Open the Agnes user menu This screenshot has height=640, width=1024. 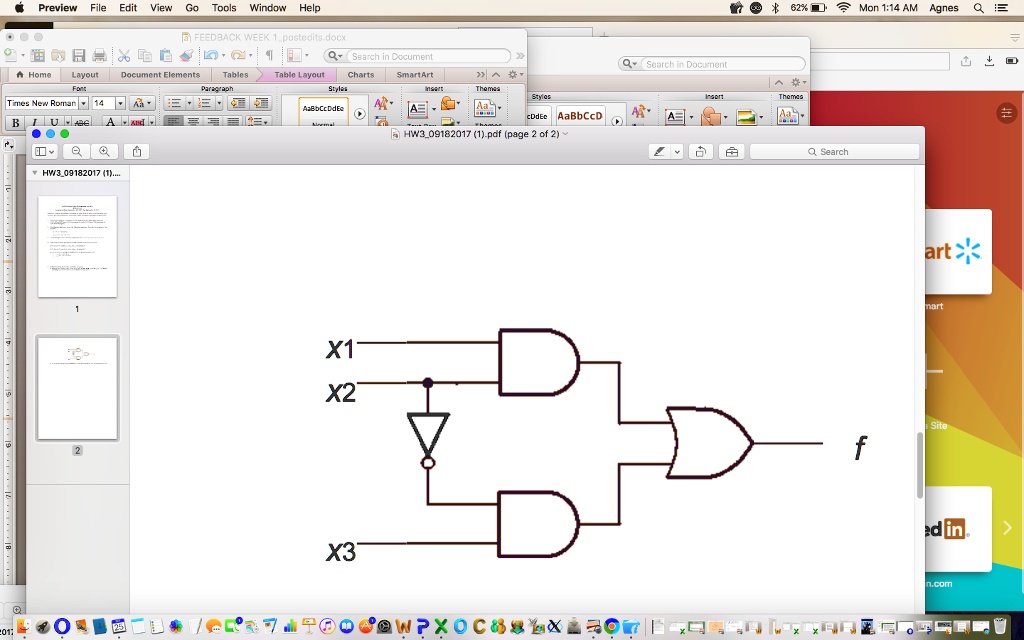(x=944, y=8)
